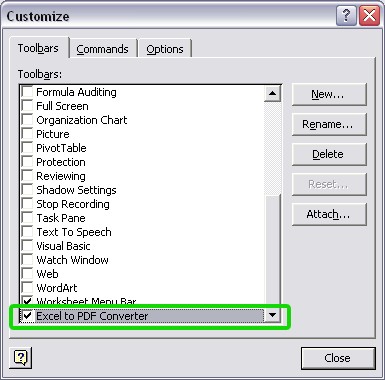
Task: Open the Options tab
Action: point(165,49)
